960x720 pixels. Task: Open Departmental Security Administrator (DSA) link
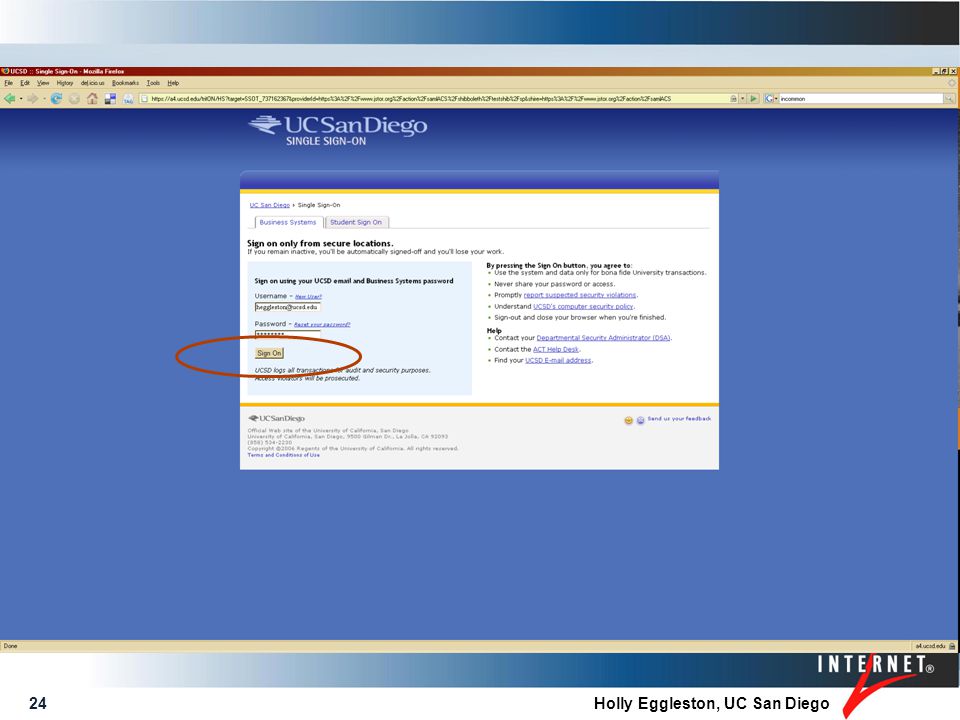click(x=604, y=338)
